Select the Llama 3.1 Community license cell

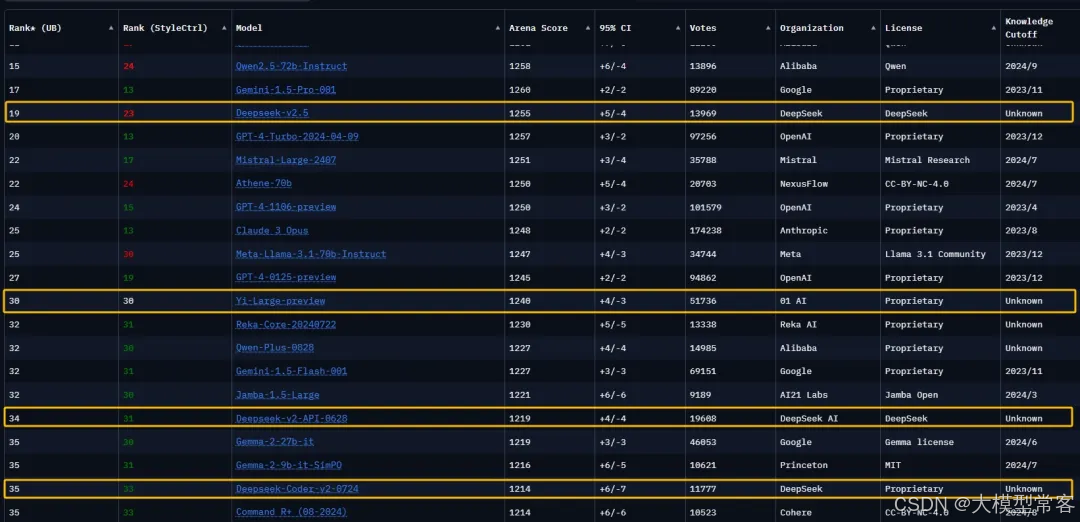pyautogui.click(x=935, y=254)
